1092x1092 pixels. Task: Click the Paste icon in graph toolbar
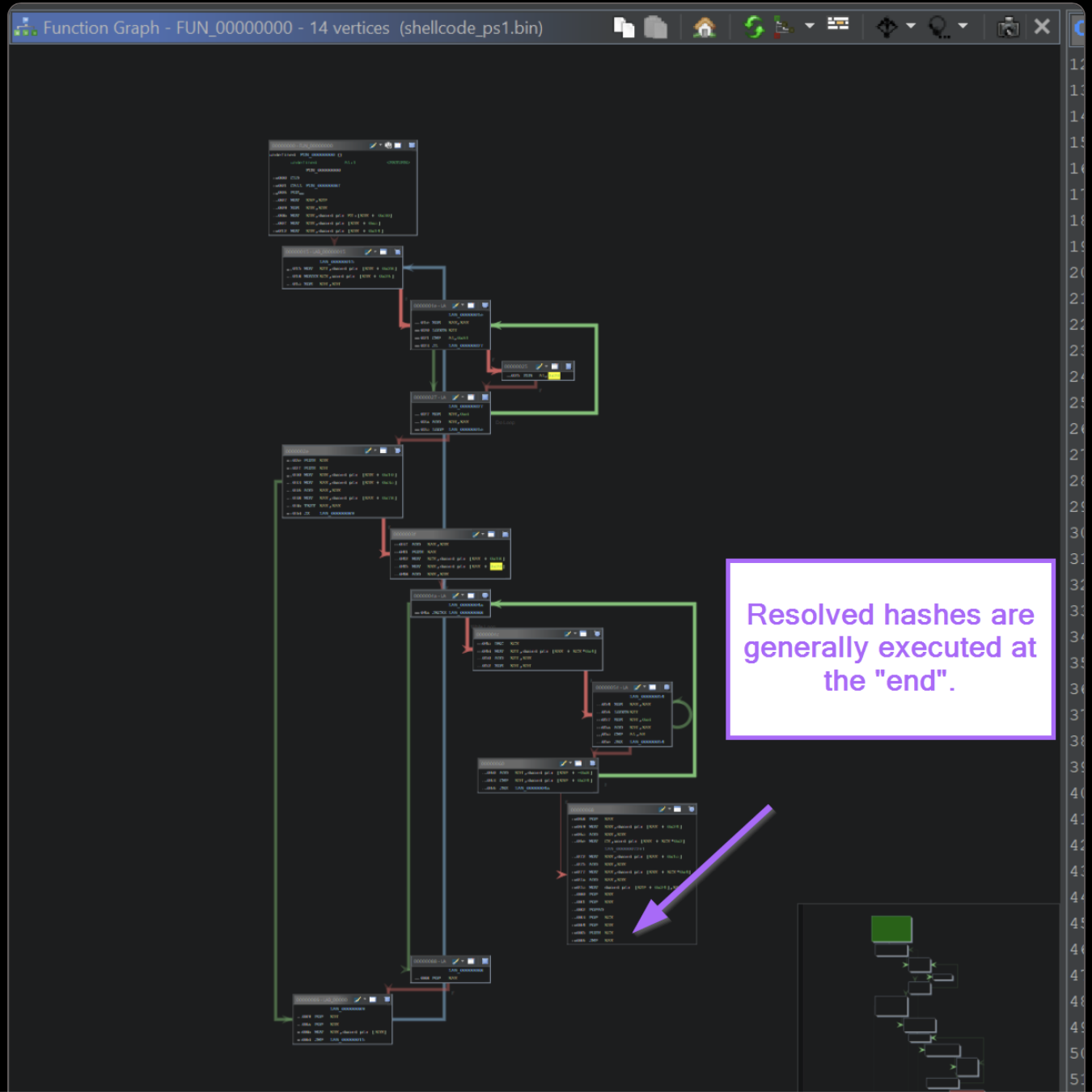656,28
